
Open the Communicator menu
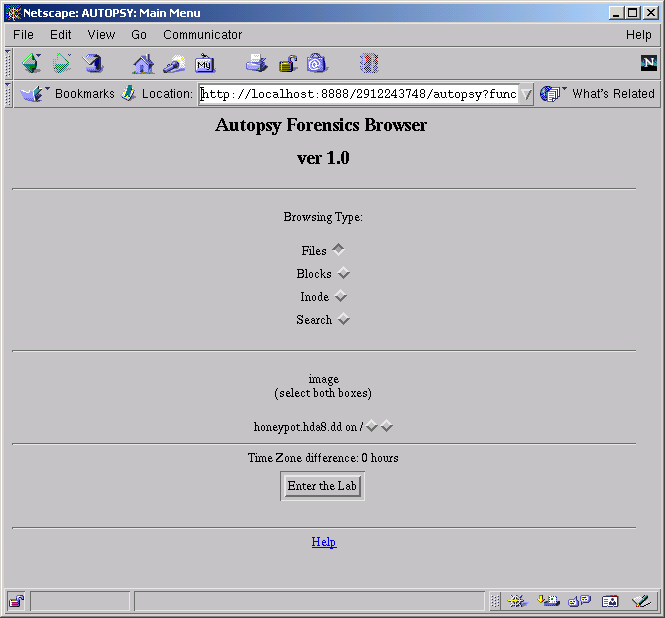tap(202, 35)
